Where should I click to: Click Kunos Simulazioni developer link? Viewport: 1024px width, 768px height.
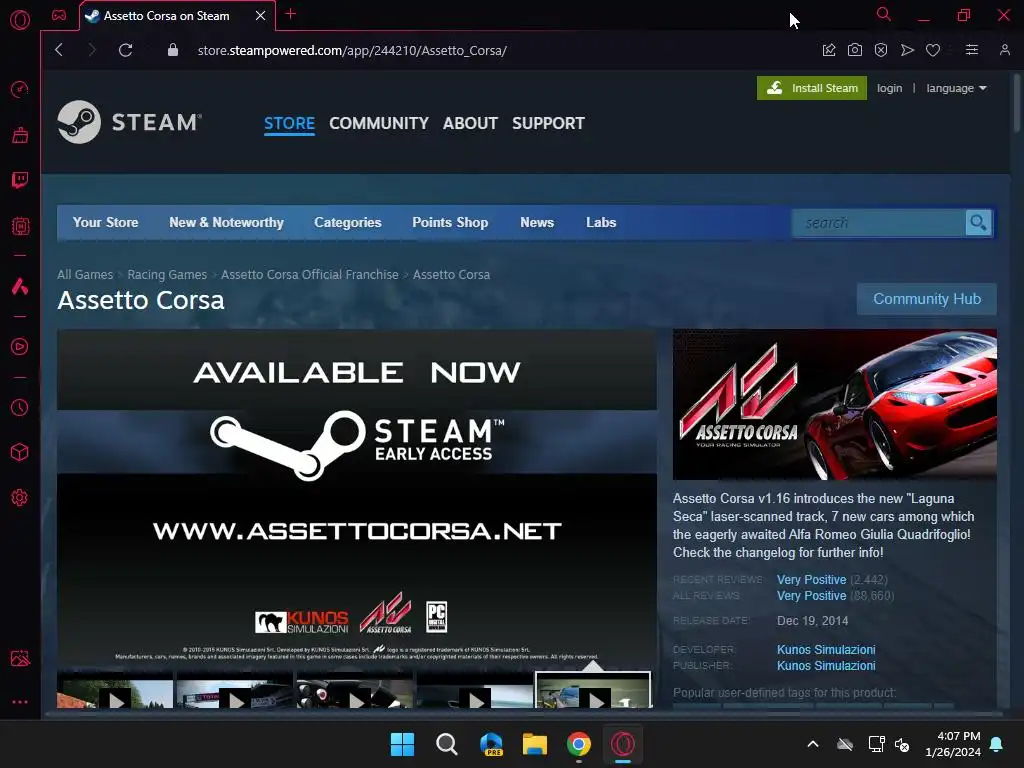[x=826, y=650]
